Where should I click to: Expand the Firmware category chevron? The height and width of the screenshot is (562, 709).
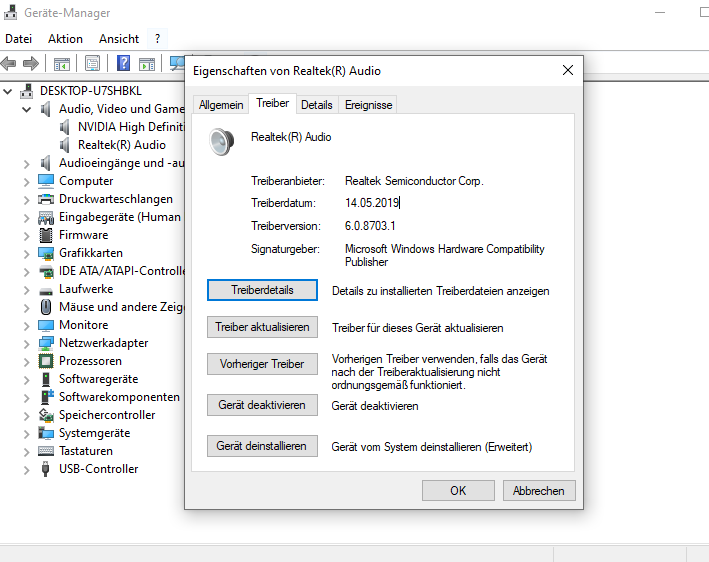coord(27,236)
